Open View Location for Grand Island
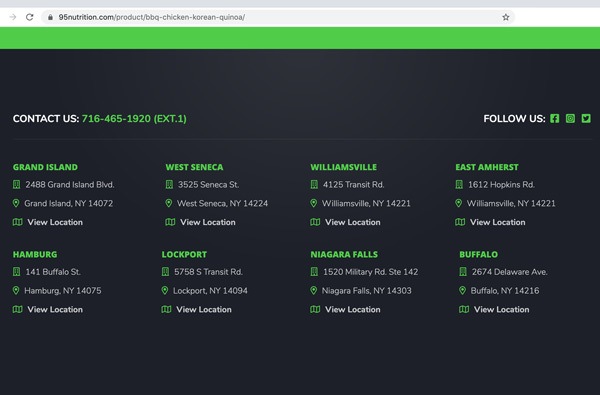 coord(55,222)
